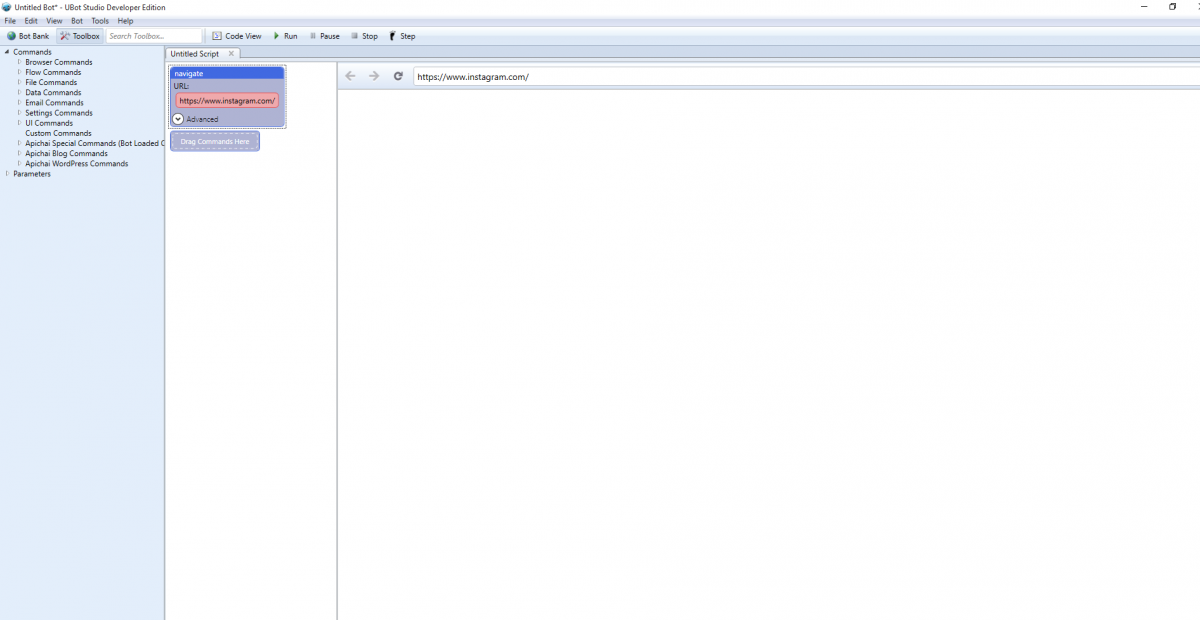The height and width of the screenshot is (620, 1200).
Task: Expand UI Commands category
Action: tap(19, 123)
